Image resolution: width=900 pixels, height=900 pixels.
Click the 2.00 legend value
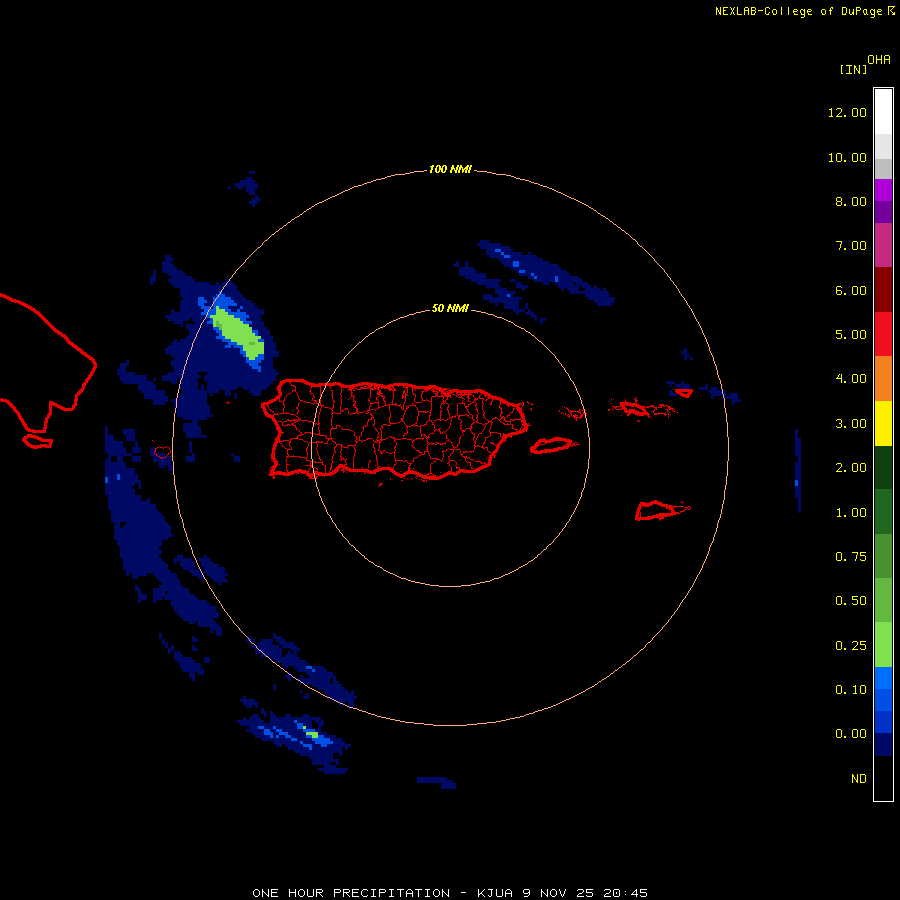coord(850,468)
